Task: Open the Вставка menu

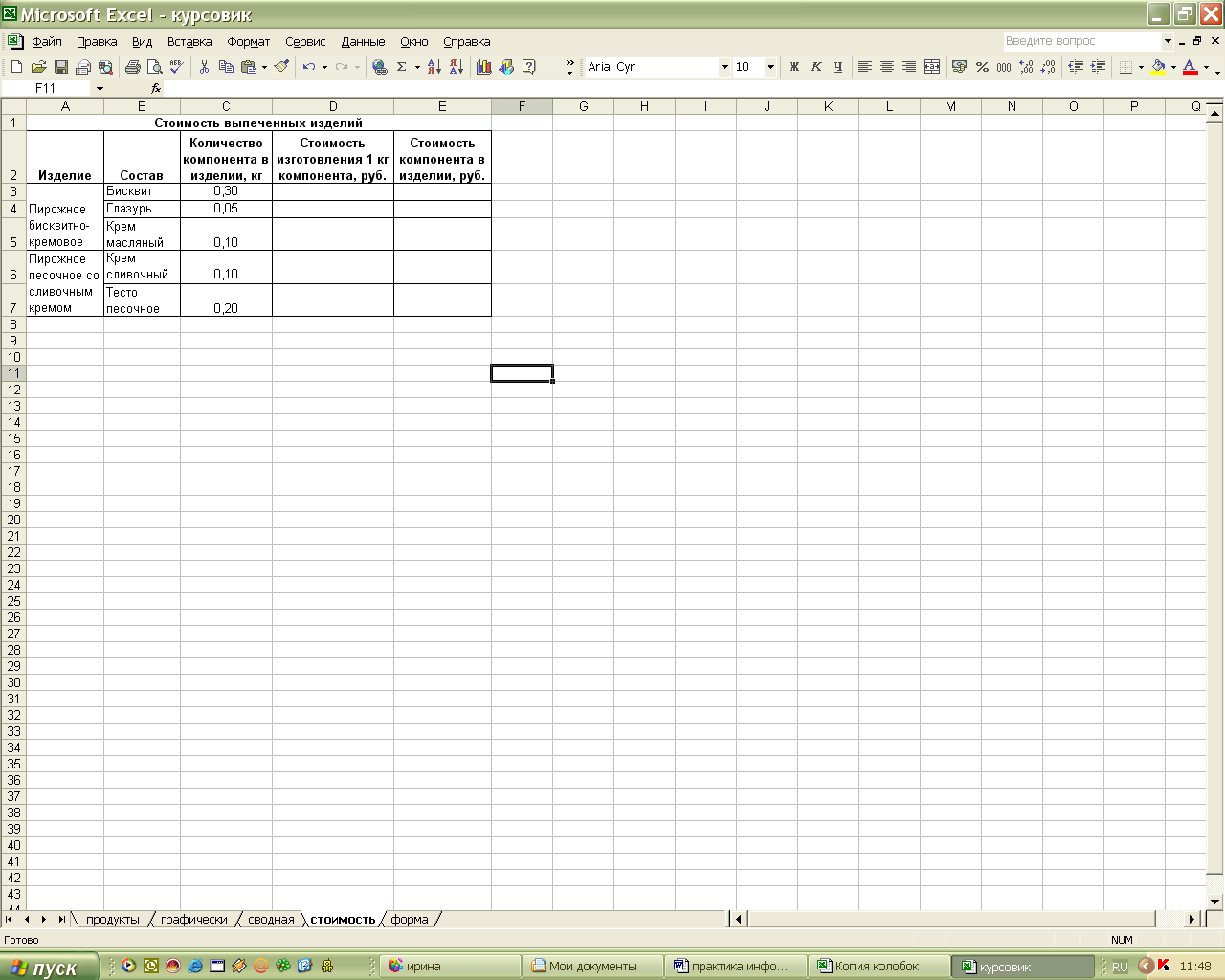Action: pyautogui.click(x=189, y=41)
